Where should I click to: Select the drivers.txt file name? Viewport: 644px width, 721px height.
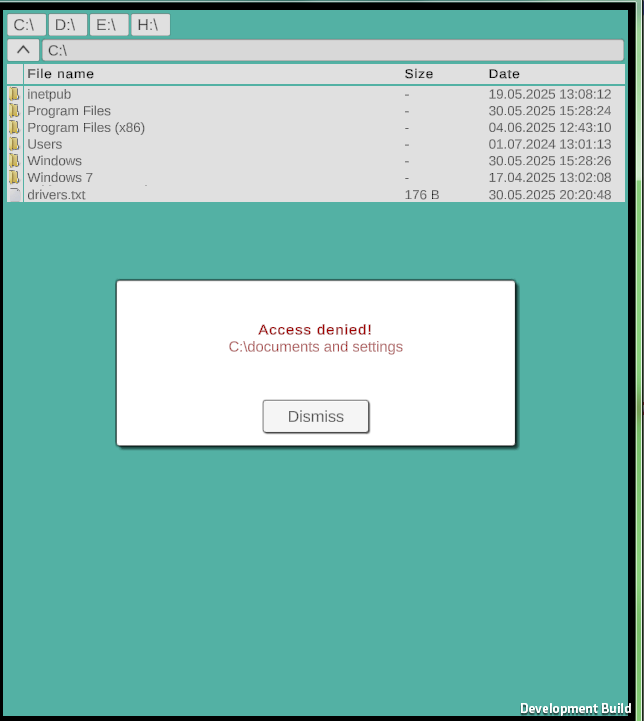click(56, 195)
